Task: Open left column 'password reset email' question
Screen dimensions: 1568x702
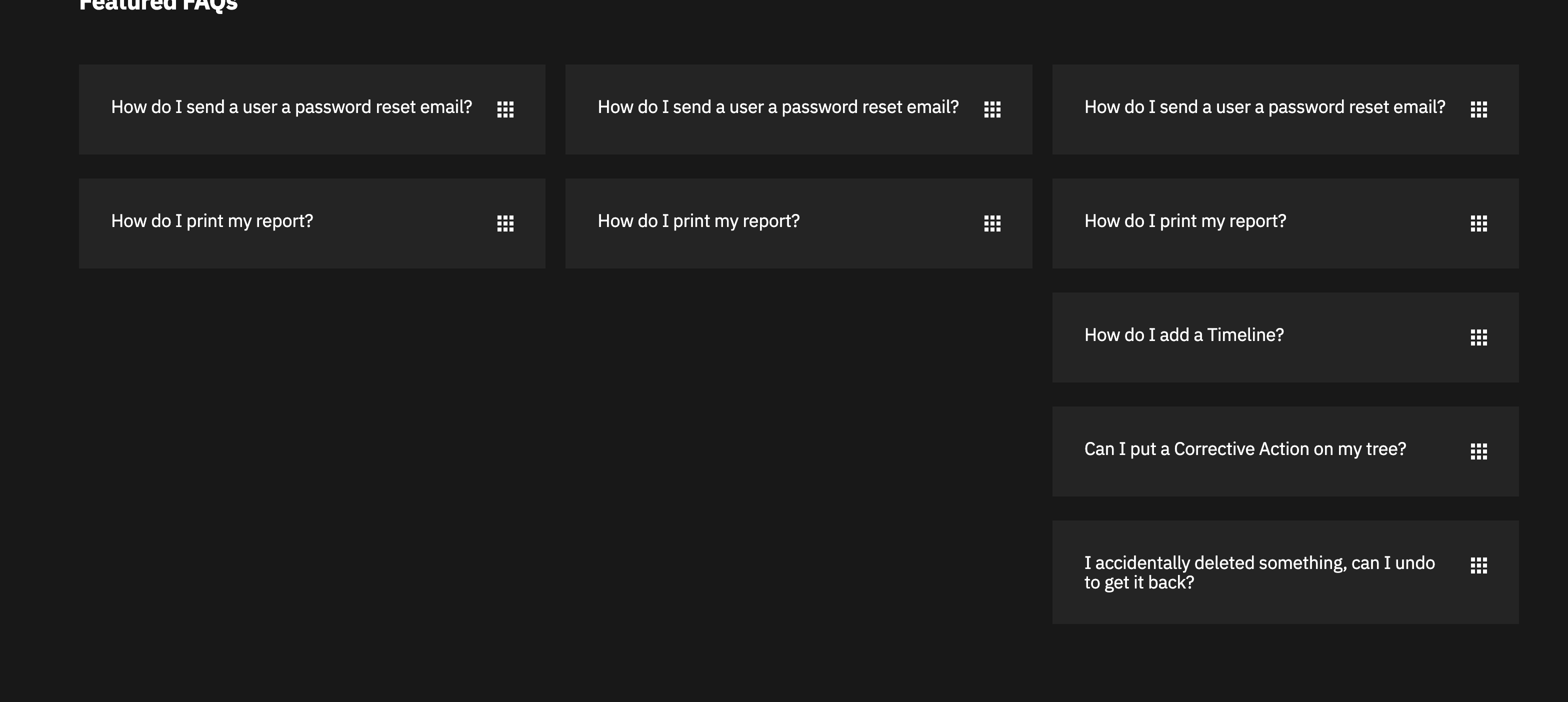Action: pyautogui.click(x=291, y=107)
